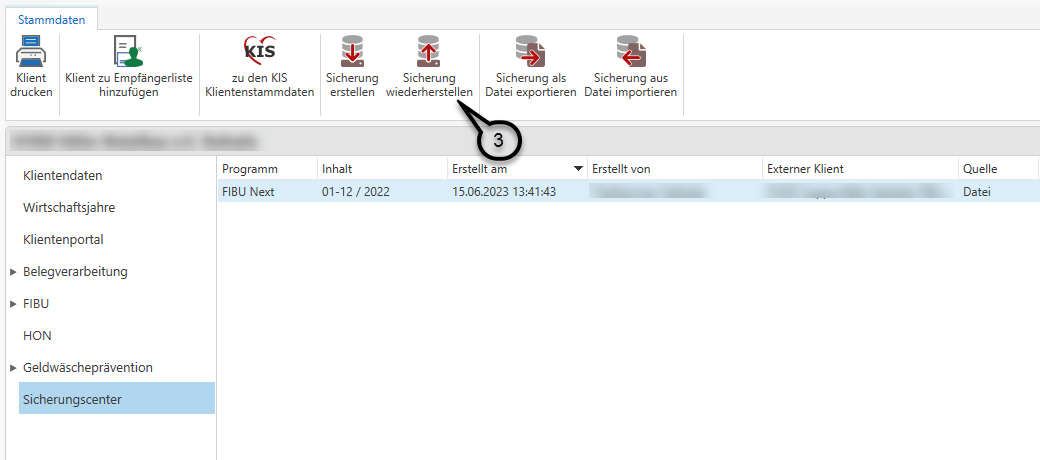Expand the Belegverarbeitung tree node

(x=13, y=272)
